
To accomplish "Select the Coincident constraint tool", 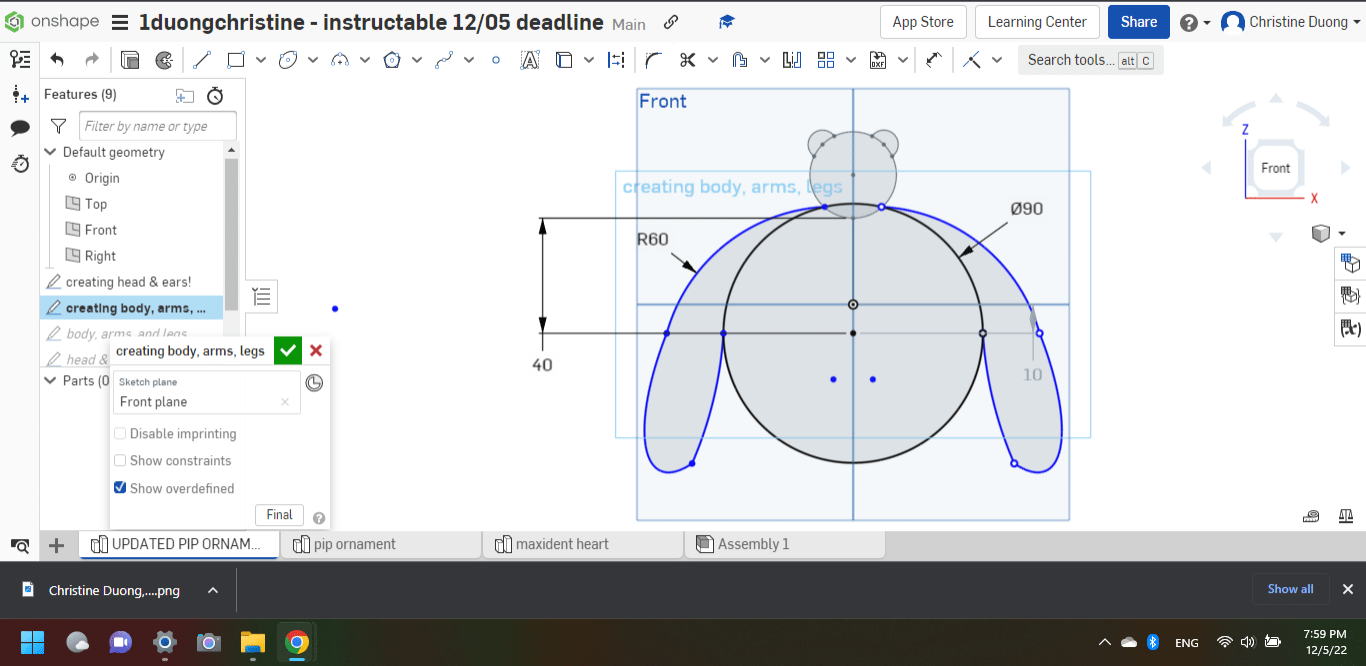I will tap(972, 60).
